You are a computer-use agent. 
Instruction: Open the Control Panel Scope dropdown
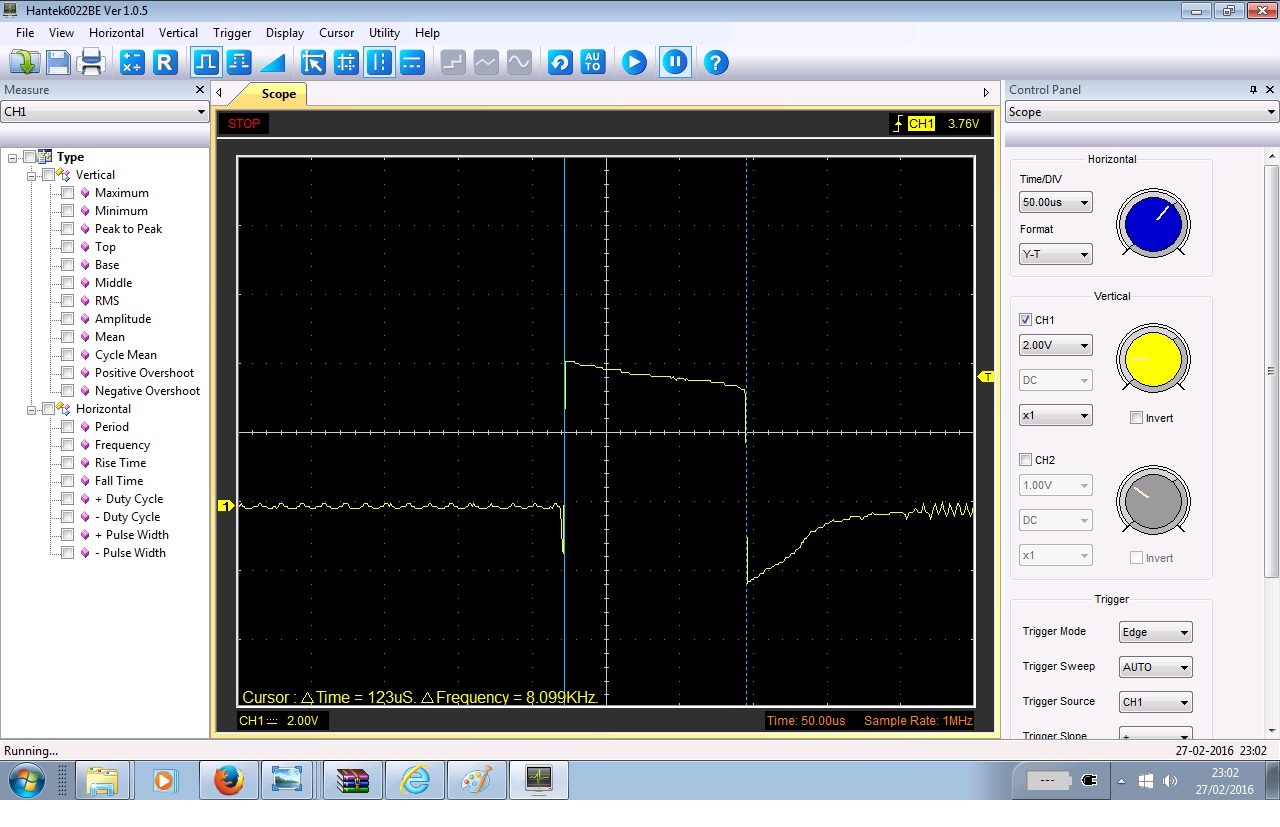click(1143, 112)
